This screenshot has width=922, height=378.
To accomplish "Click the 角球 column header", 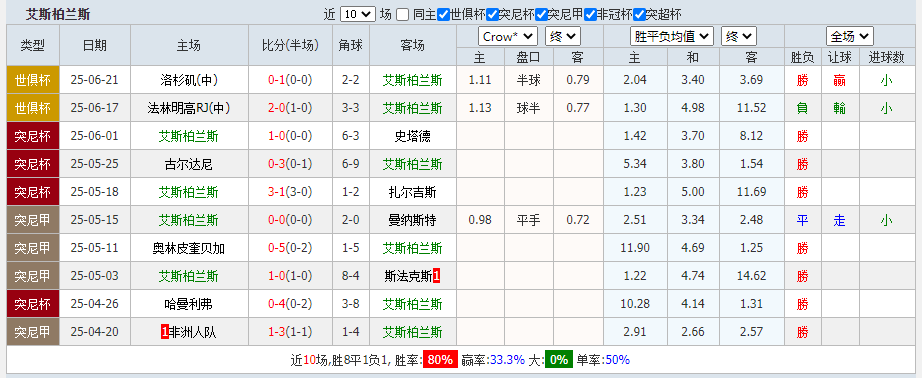I will pos(350,45).
